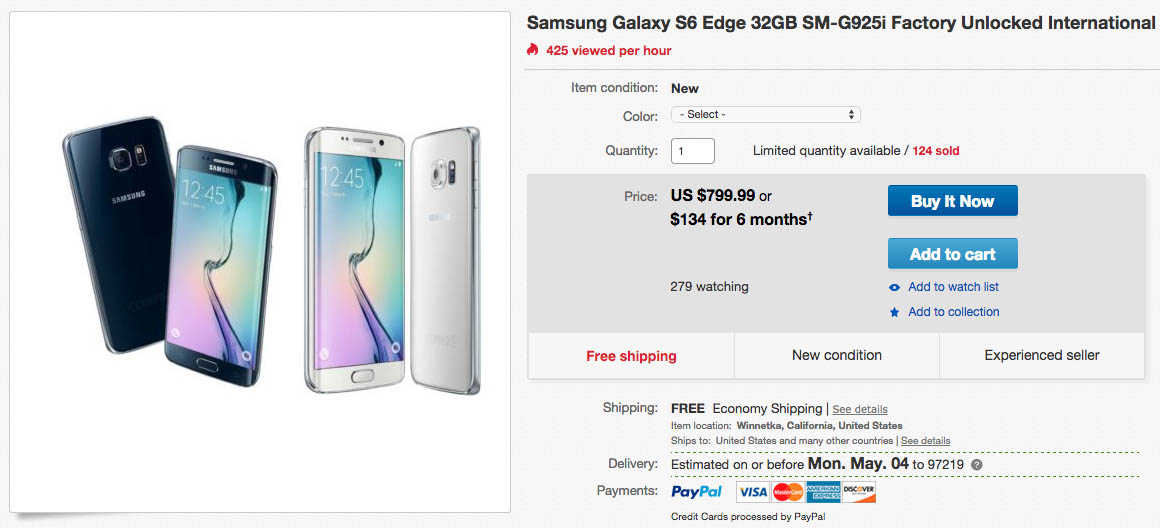Open the delivery estimate help question mark

(x=976, y=465)
